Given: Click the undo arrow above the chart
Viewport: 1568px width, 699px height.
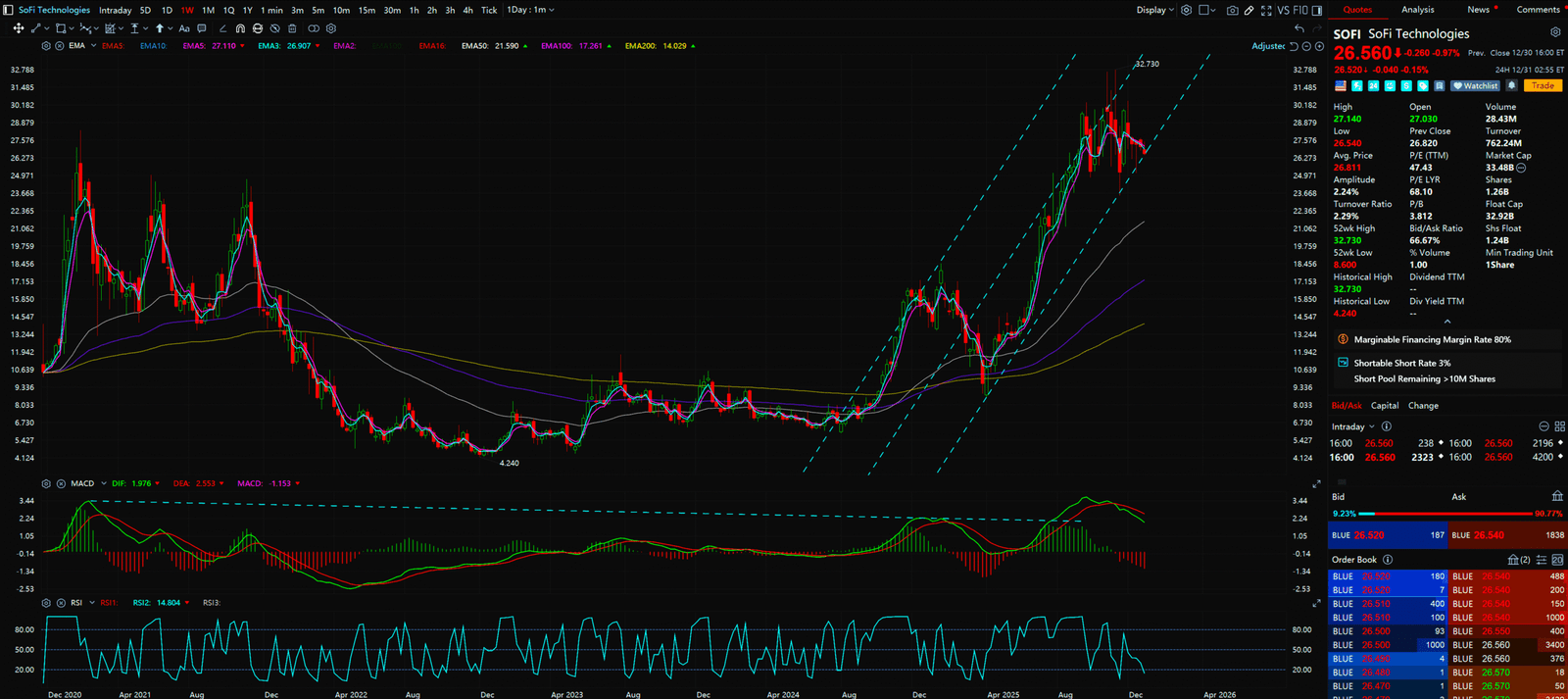Looking at the screenshot, I should [x=1299, y=28].
